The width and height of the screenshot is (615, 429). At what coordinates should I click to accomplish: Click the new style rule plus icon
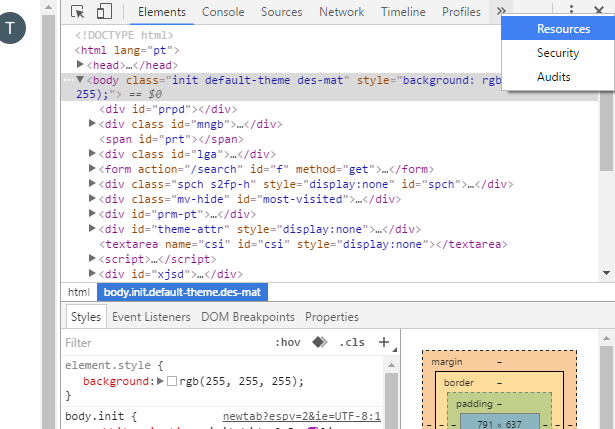pos(384,342)
